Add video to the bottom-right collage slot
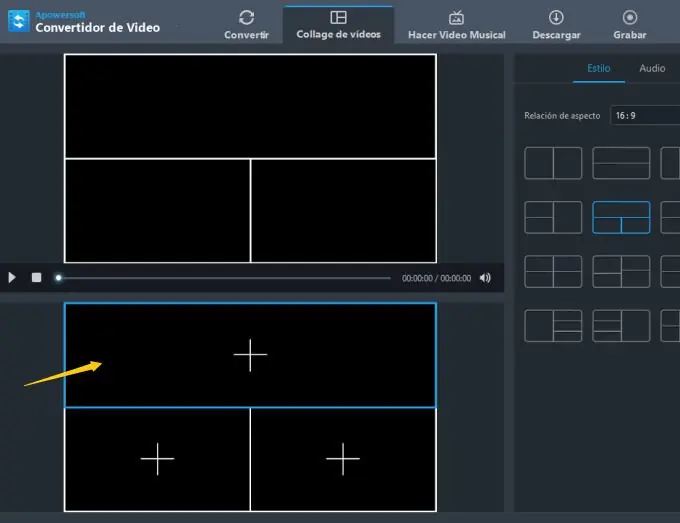This screenshot has width=680, height=523. [x=343, y=459]
